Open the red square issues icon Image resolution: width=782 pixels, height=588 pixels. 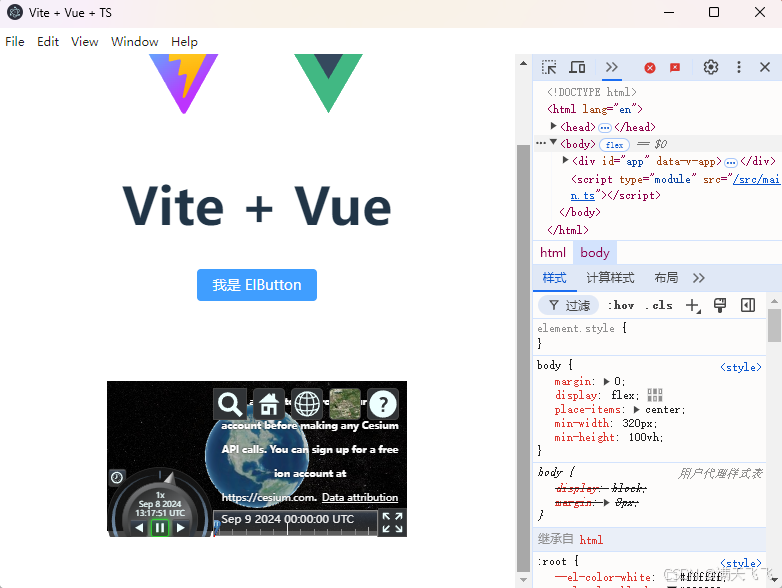pyautogui.click(x=675, y=67)
